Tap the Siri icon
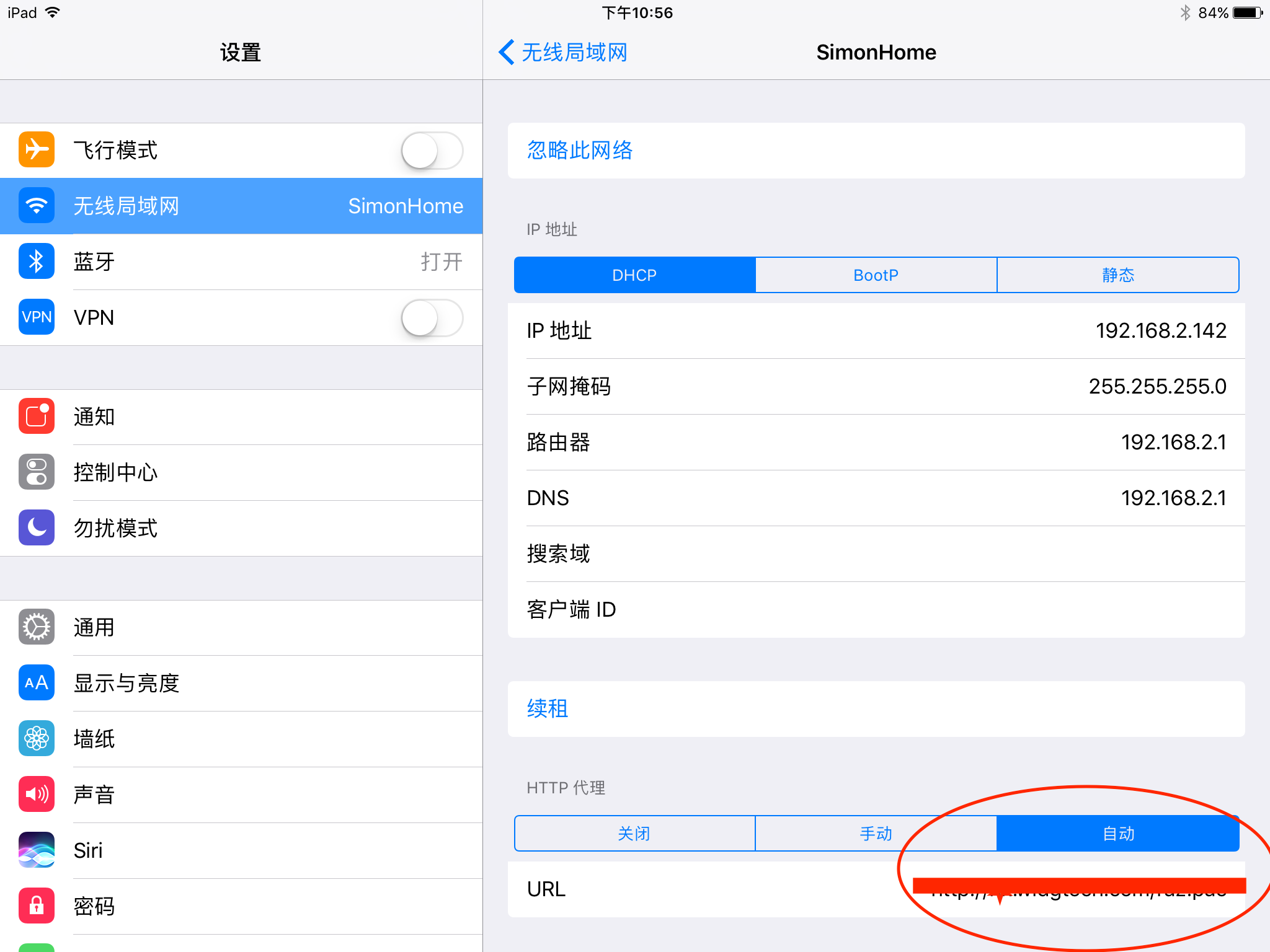Viewport: 1270px width, 952px height. (37, 850)
